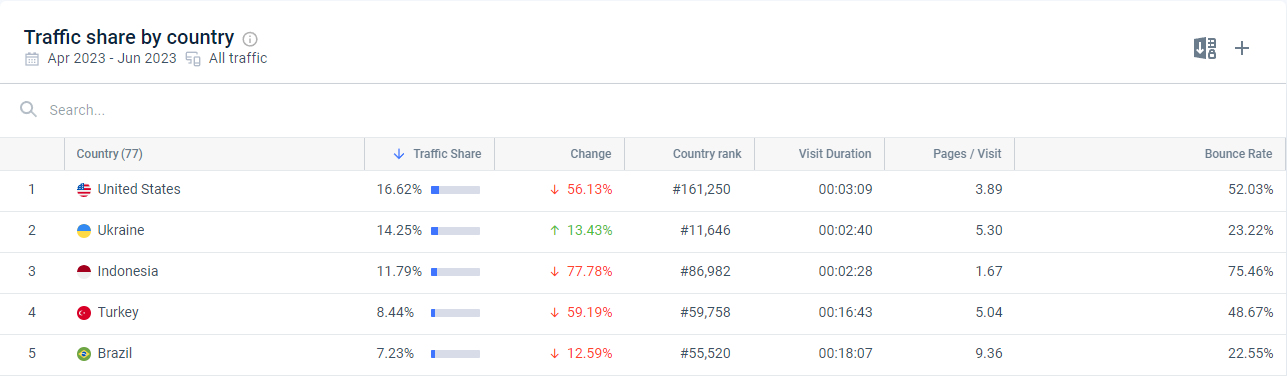Click the 12.59% change value
Image resolution: width=1287 pixels, height=376 pixels.
(x=590, y=353)
